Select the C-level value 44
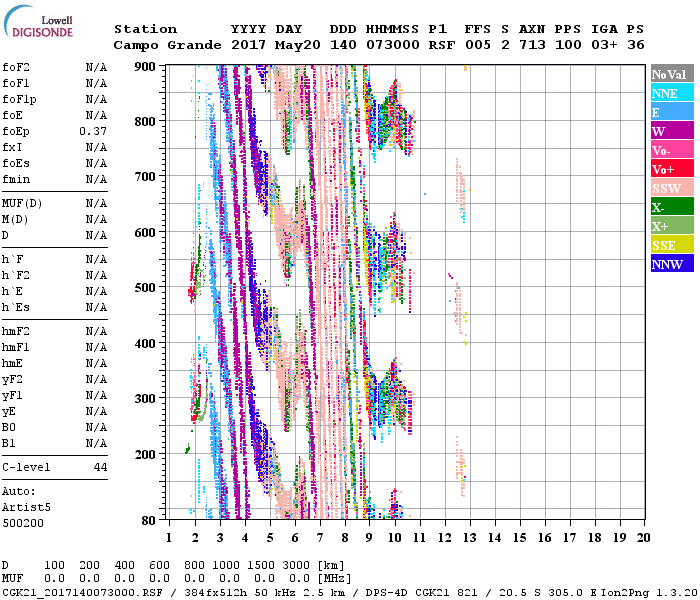Viewport: 700px width, 600px height. pyautogui.click(x=100, y=467)
